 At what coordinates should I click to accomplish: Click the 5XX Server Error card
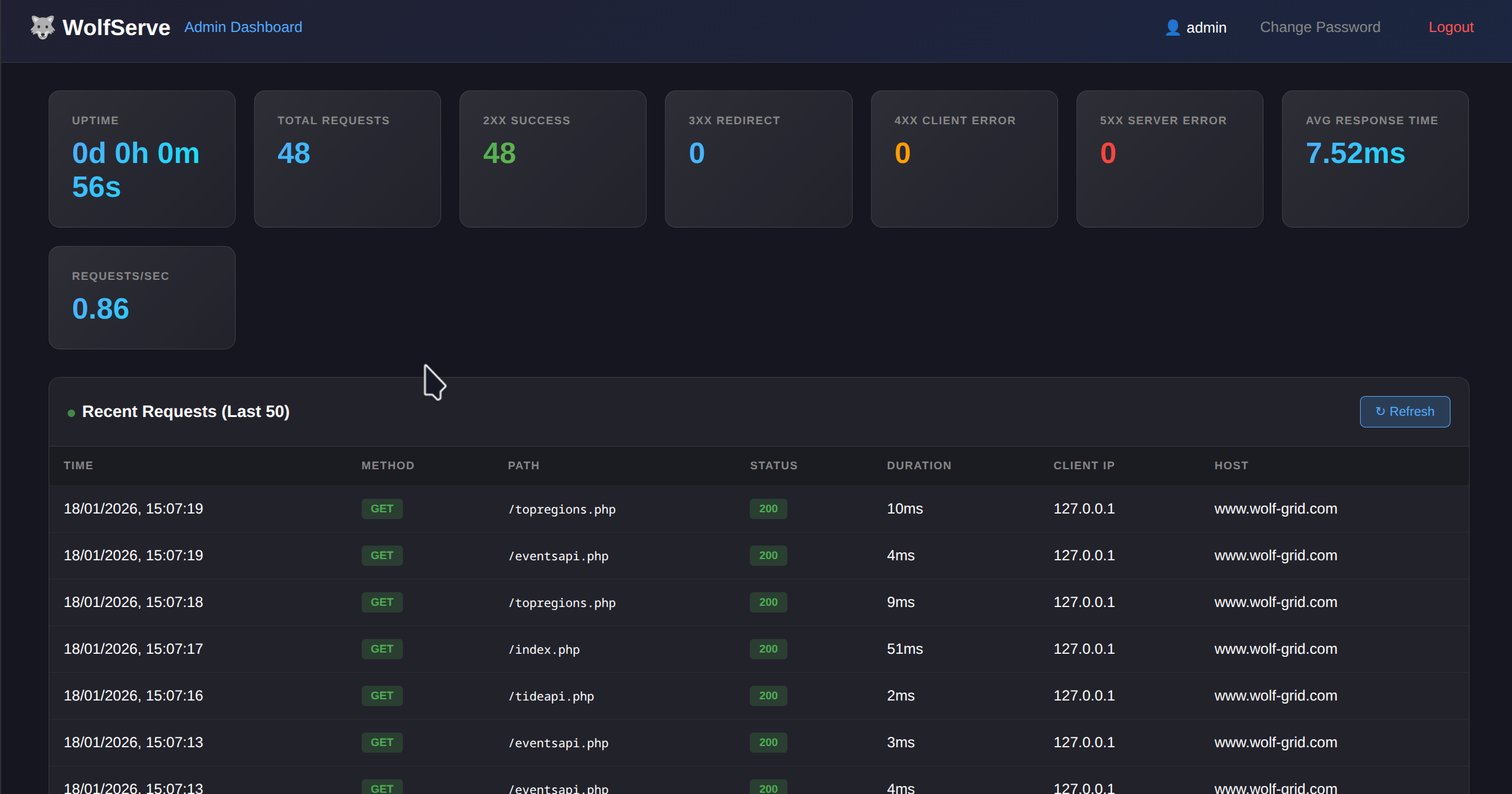(1169, 159)
